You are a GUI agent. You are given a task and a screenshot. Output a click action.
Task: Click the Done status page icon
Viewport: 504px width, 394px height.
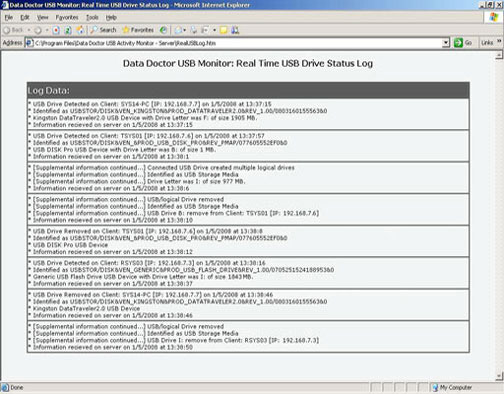pyautogui.click(x=5, y=388)
